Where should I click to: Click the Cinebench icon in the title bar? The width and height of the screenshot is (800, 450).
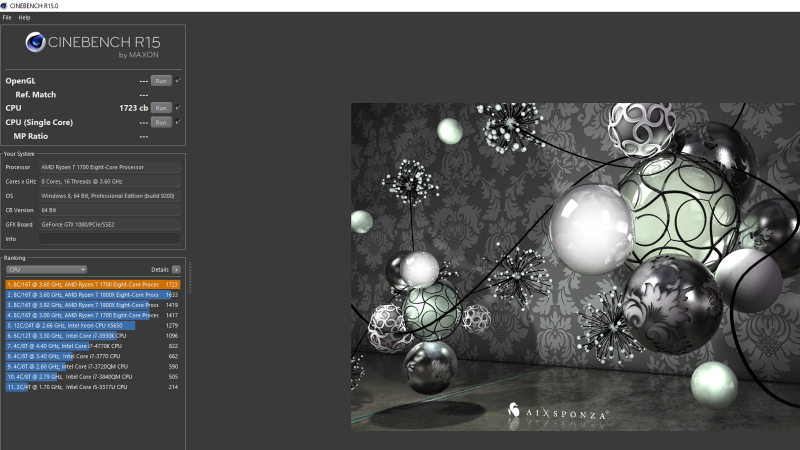coord(5,5)
